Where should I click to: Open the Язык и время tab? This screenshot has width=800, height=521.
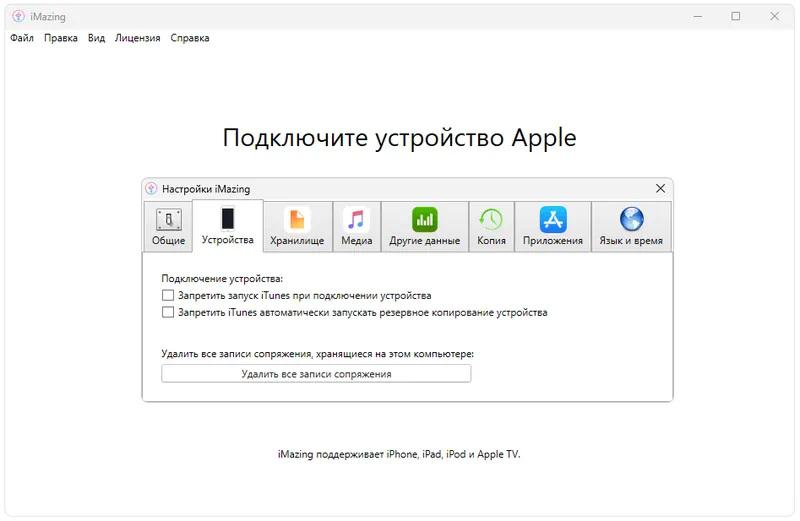point(631,227)
